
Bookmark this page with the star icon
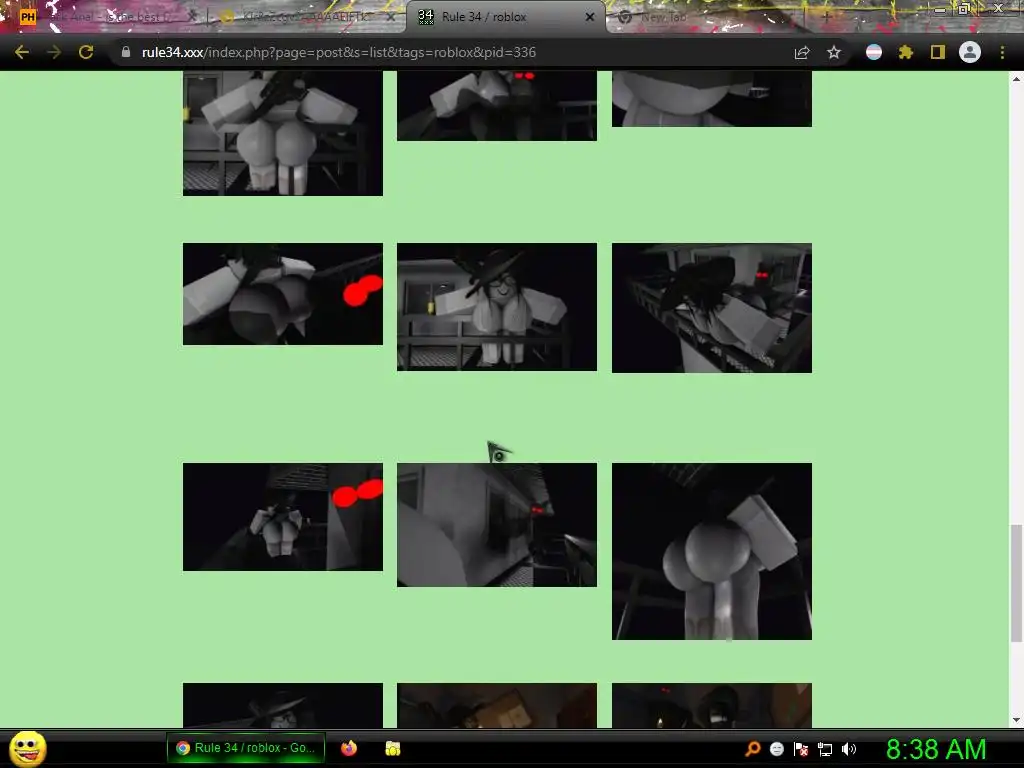pyautogui.click(x=834, y=52)
